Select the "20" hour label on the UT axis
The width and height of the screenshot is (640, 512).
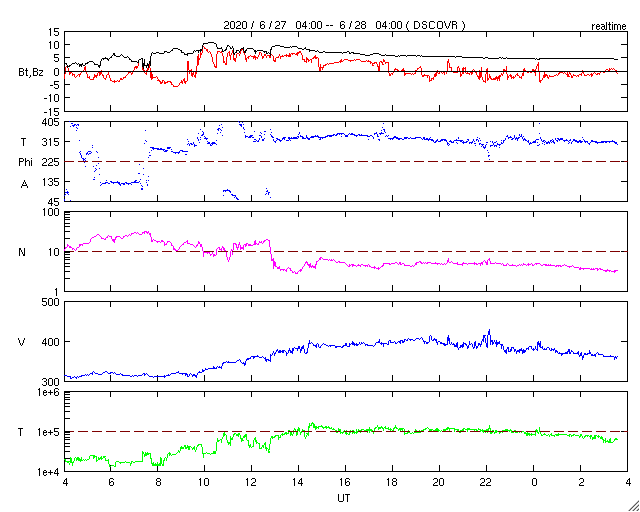click(439, 481)
